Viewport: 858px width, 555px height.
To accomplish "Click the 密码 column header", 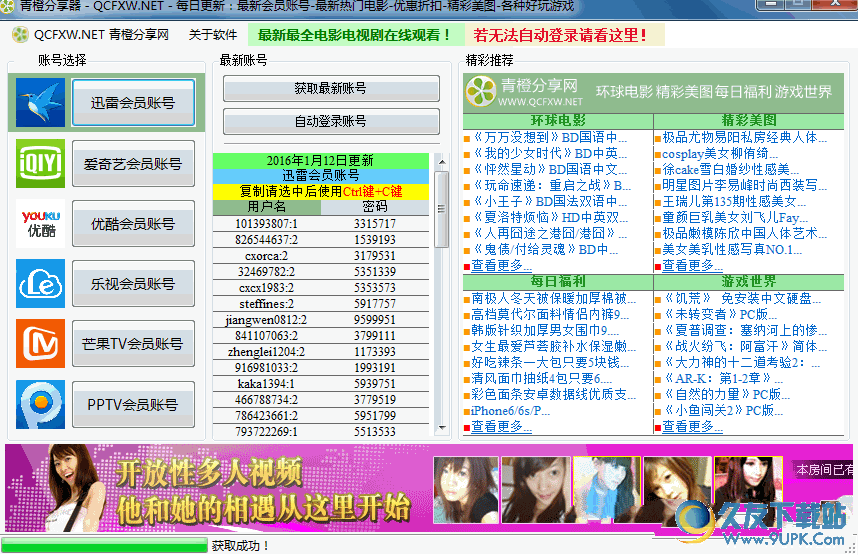I will tap(375, 206).
